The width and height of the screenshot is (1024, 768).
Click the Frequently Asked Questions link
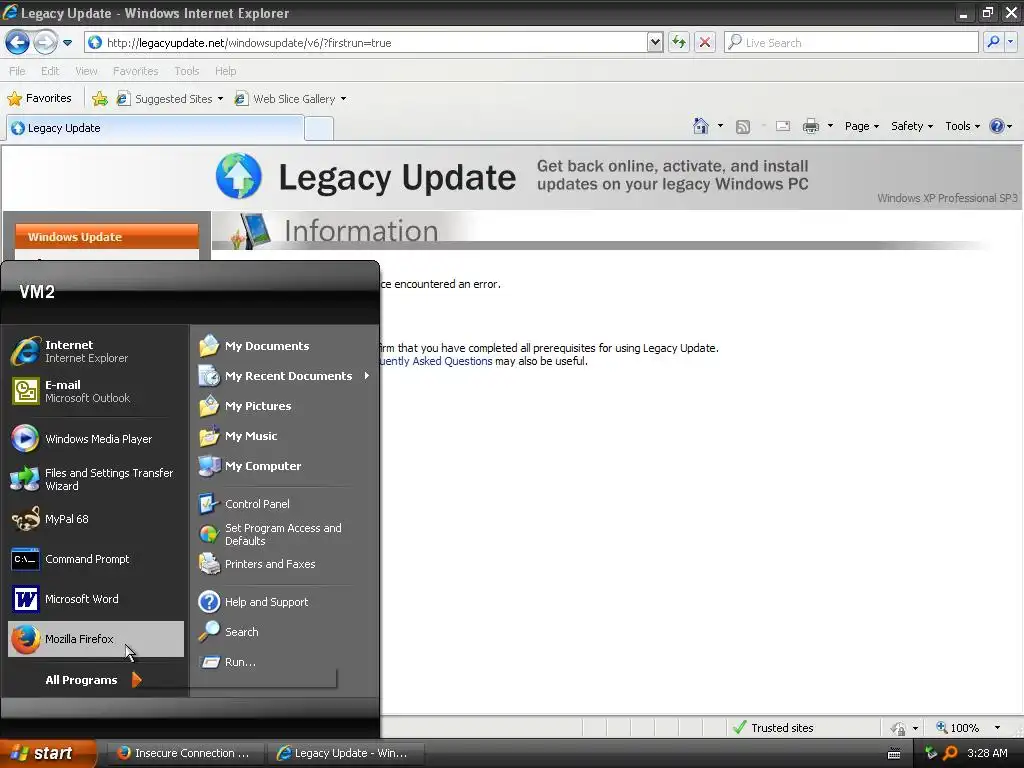click(435, 361)
